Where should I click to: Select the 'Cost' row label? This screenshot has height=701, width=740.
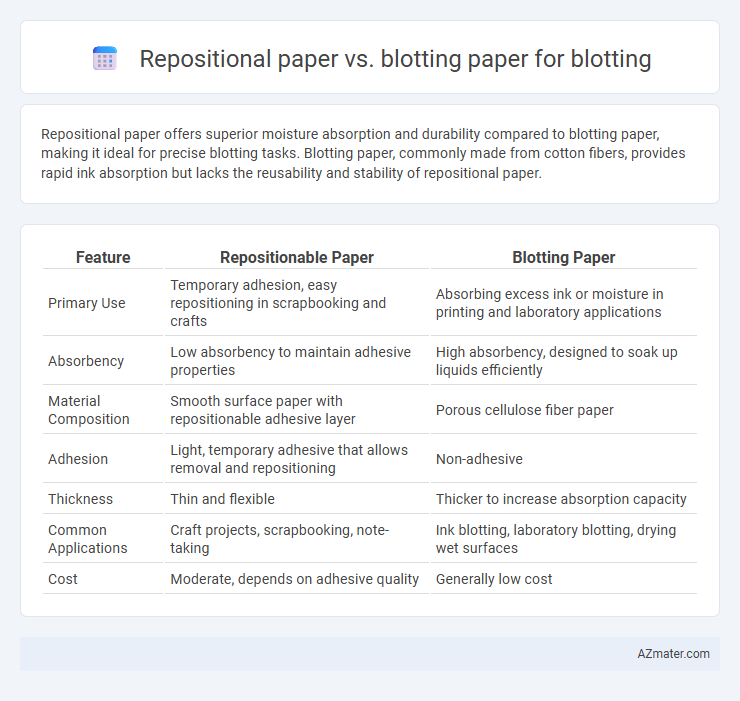[x=63, y=579]
